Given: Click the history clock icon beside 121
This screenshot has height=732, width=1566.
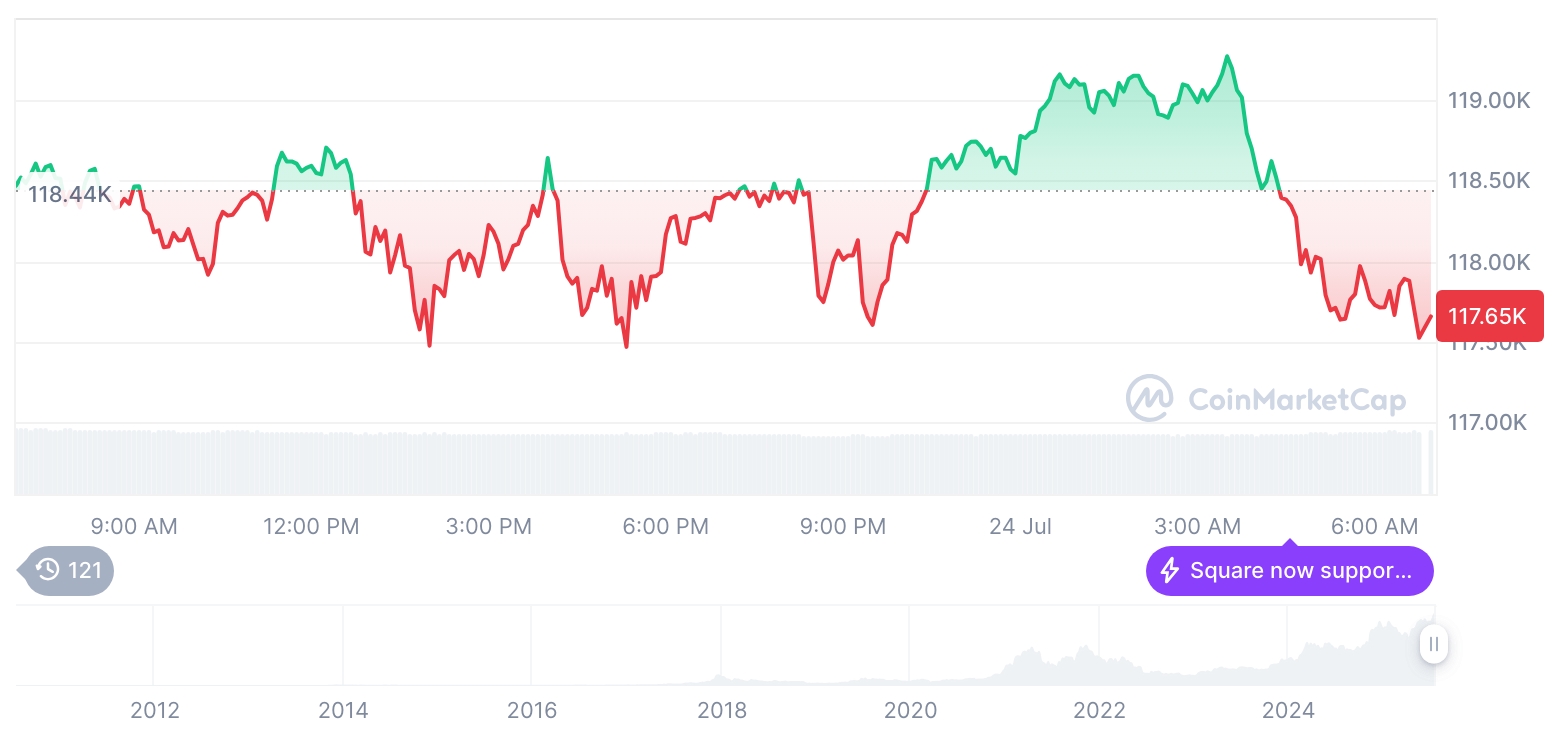Looking at the screenshot, I should [48, 570].
